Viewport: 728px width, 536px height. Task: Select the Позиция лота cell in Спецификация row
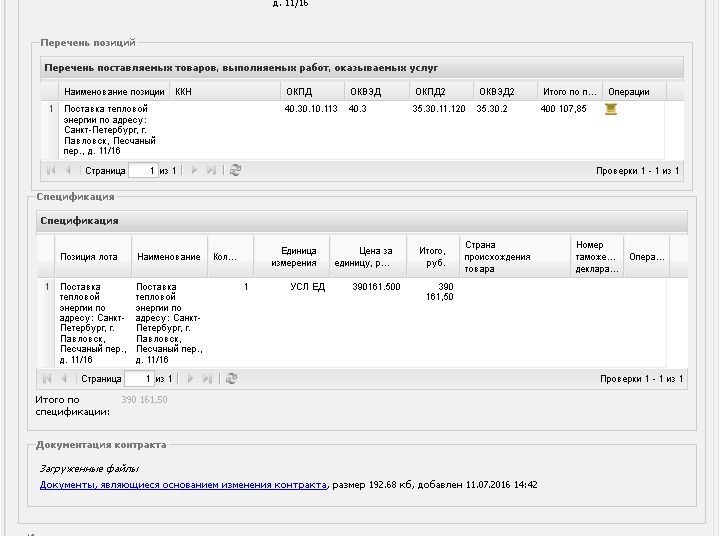(93, 323)
